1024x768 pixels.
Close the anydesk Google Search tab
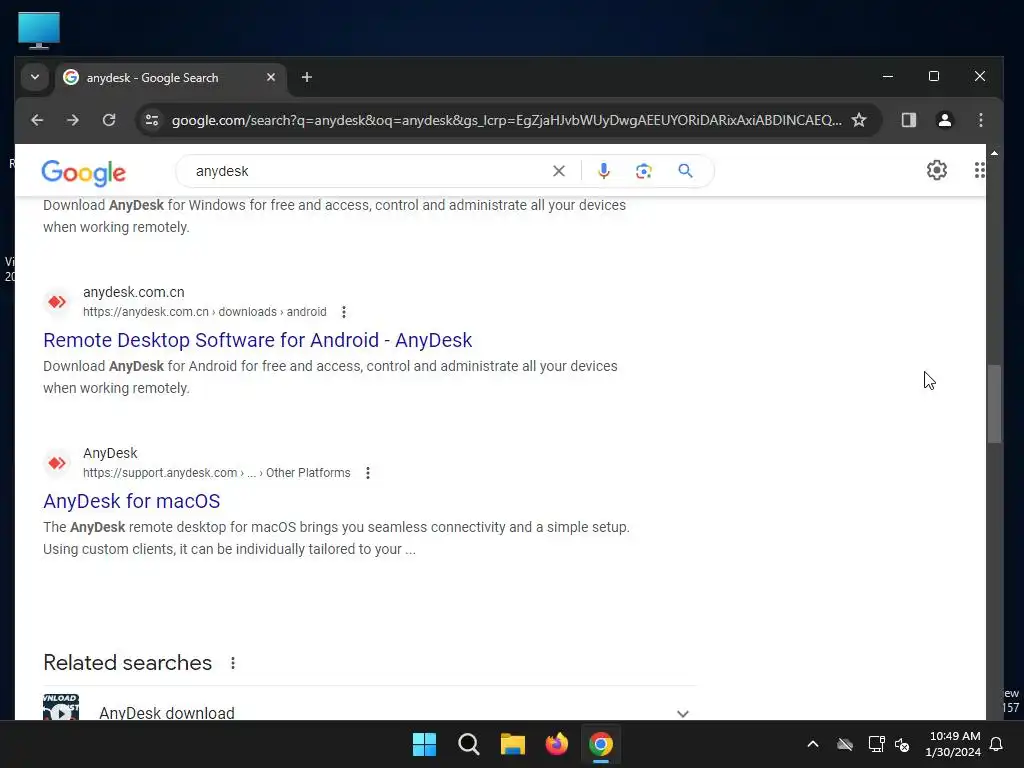coord(271,77)
